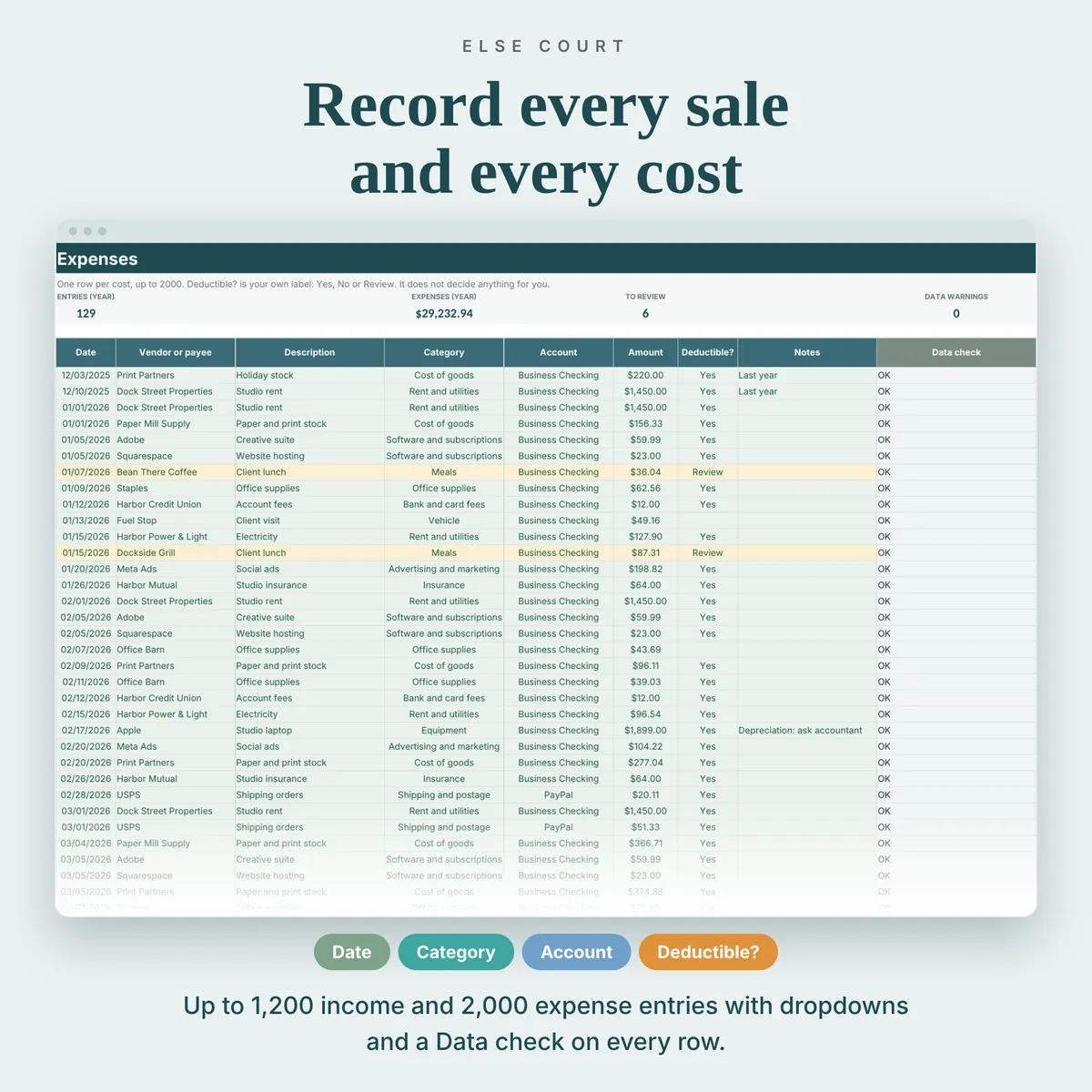Image resolution: width=1092 pixels, height=1092 pixels.
Task: Click the $156.33 amount cell
Action: click(645, 423)
